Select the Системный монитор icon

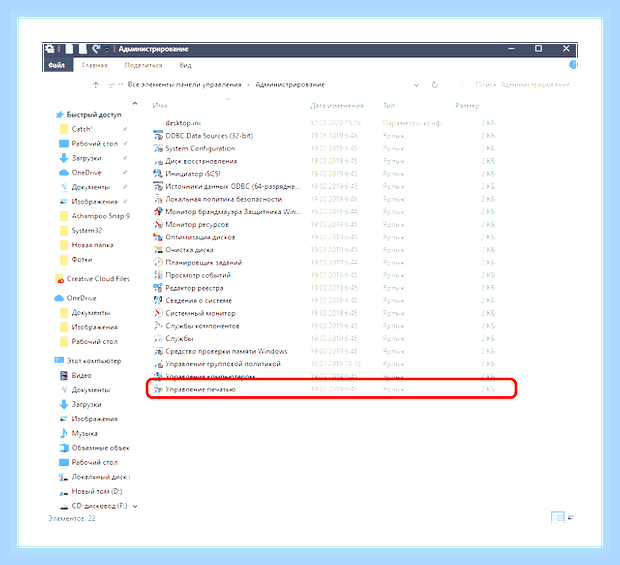158,313
